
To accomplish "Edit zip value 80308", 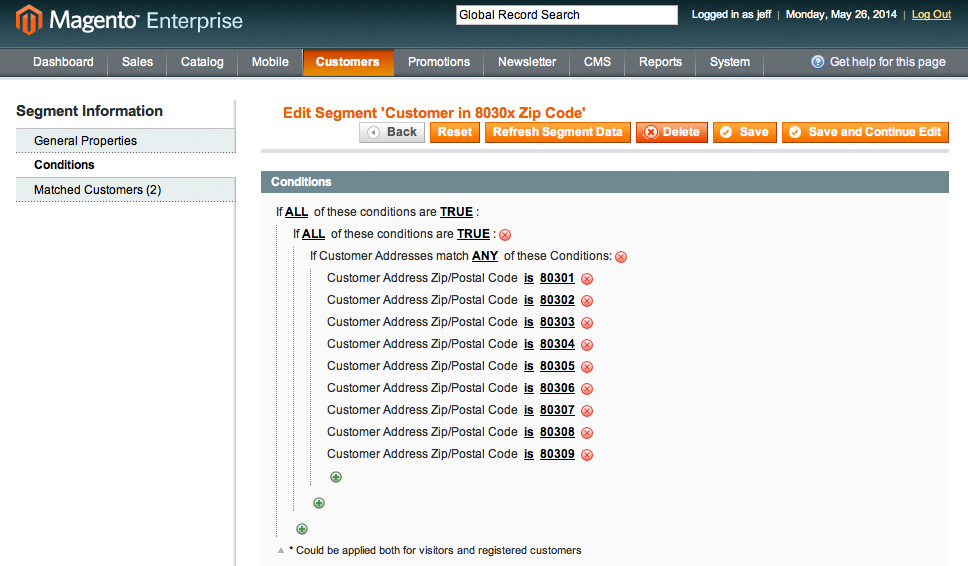I will coord(557,431).
